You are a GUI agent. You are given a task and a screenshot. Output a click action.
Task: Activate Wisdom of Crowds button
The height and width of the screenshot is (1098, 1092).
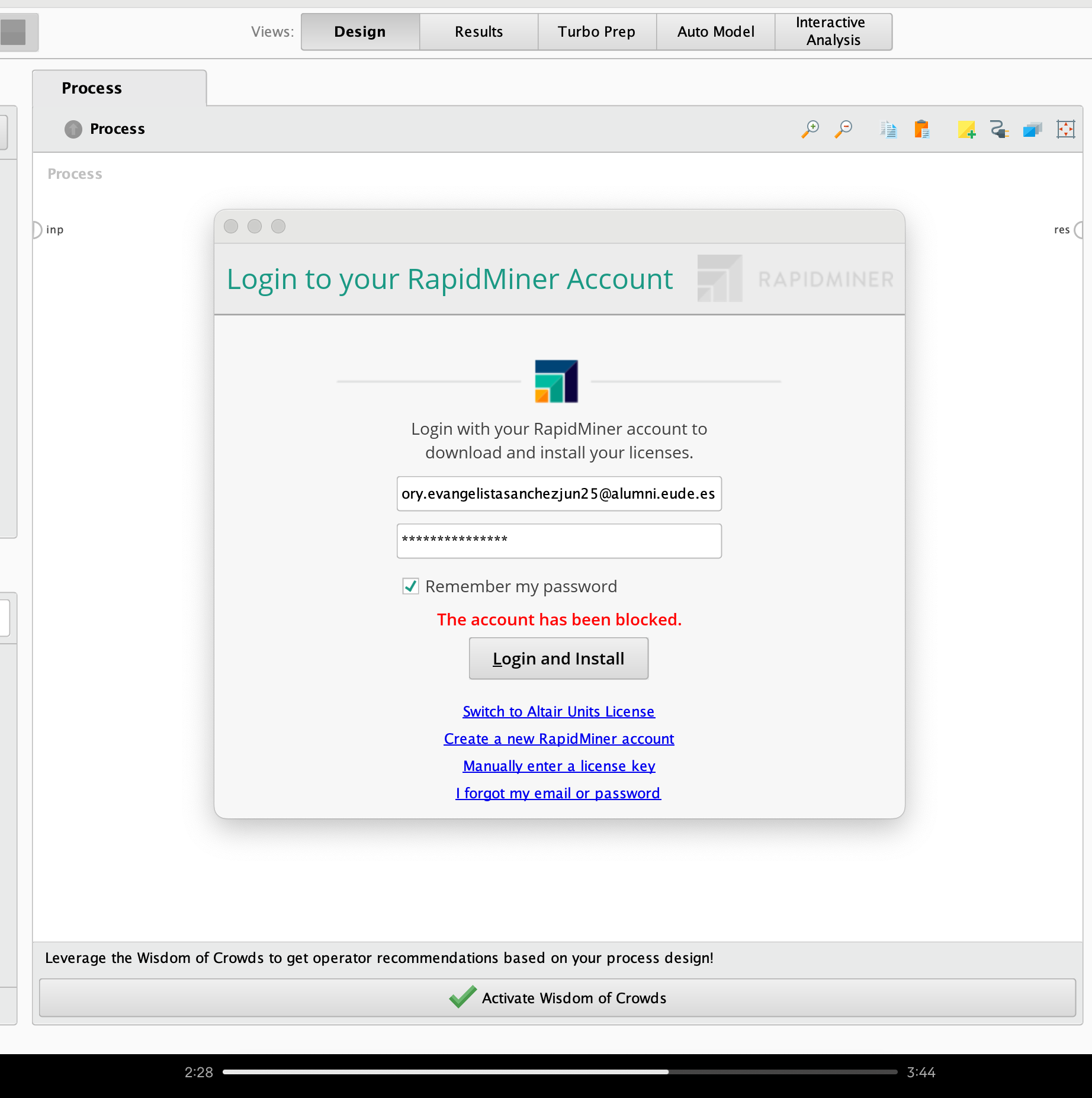(x=557, y=998)
